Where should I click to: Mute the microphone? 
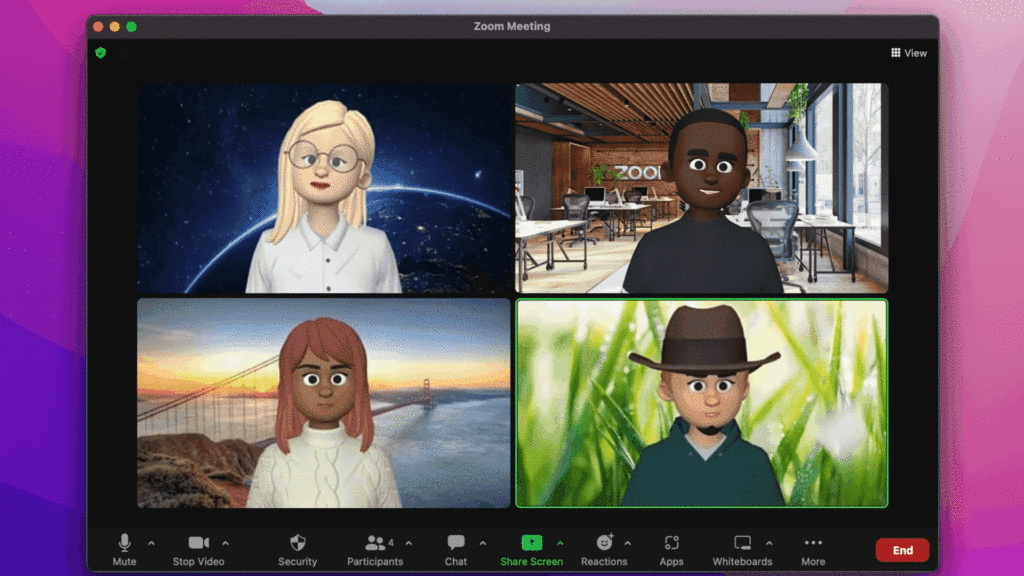click(125, 543)
